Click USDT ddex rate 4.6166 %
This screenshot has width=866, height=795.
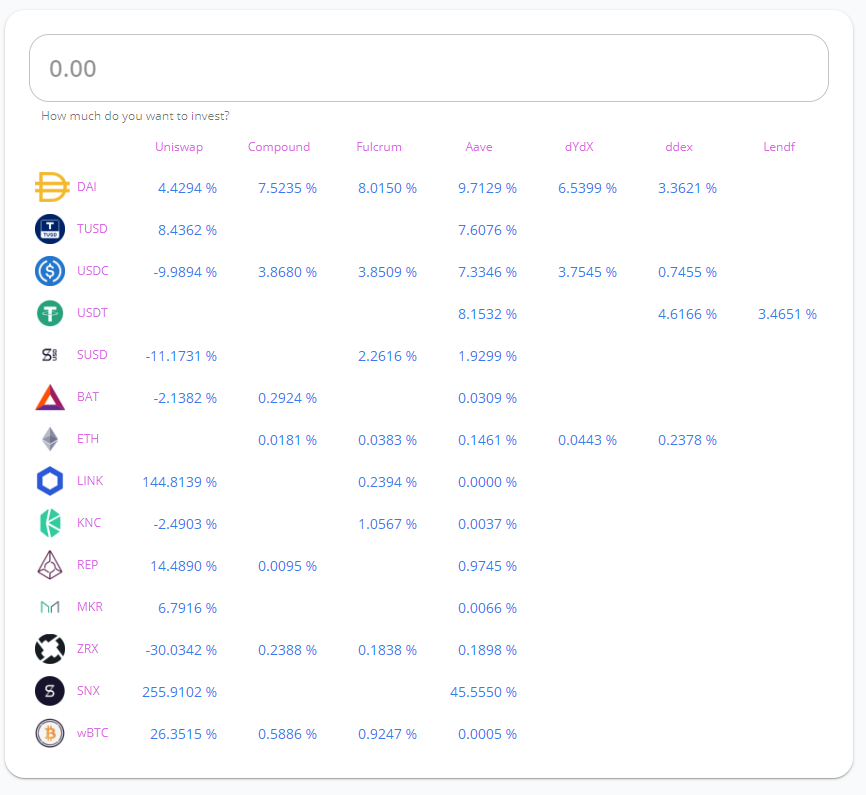point(687,314)
